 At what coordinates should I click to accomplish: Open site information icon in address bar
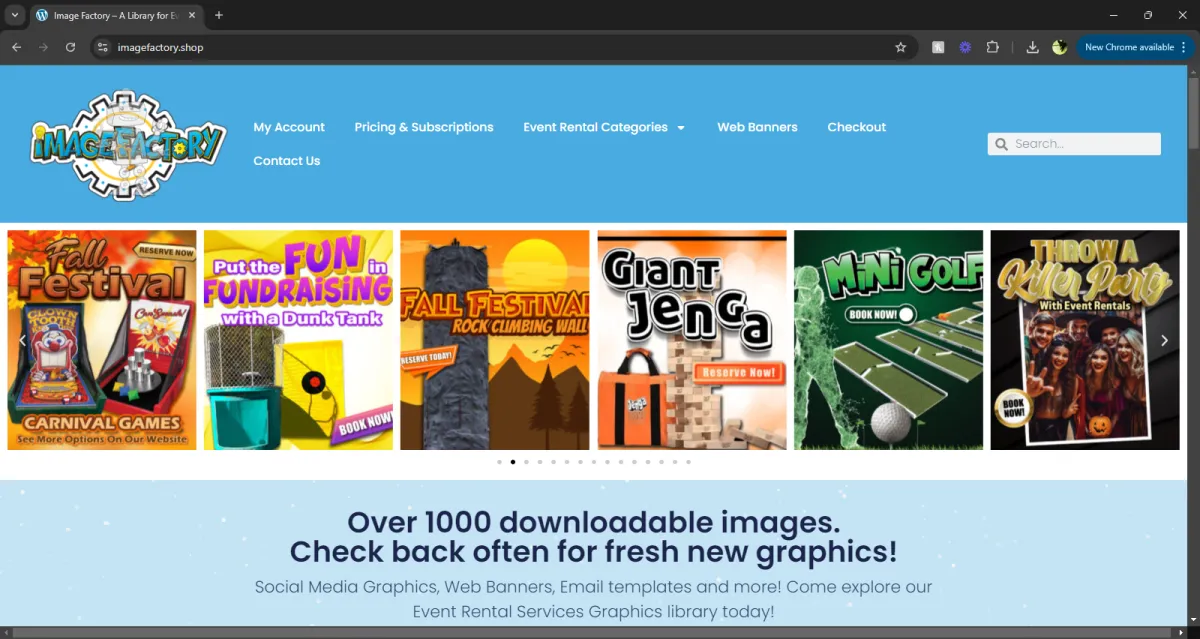click(x=102, y=47)
